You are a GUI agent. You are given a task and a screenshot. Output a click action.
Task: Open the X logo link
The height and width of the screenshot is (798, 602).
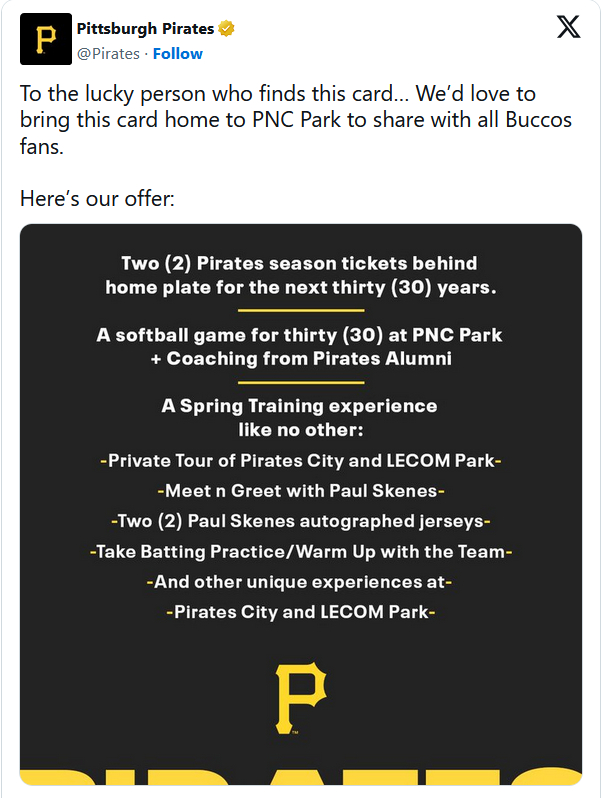point(568,29)
